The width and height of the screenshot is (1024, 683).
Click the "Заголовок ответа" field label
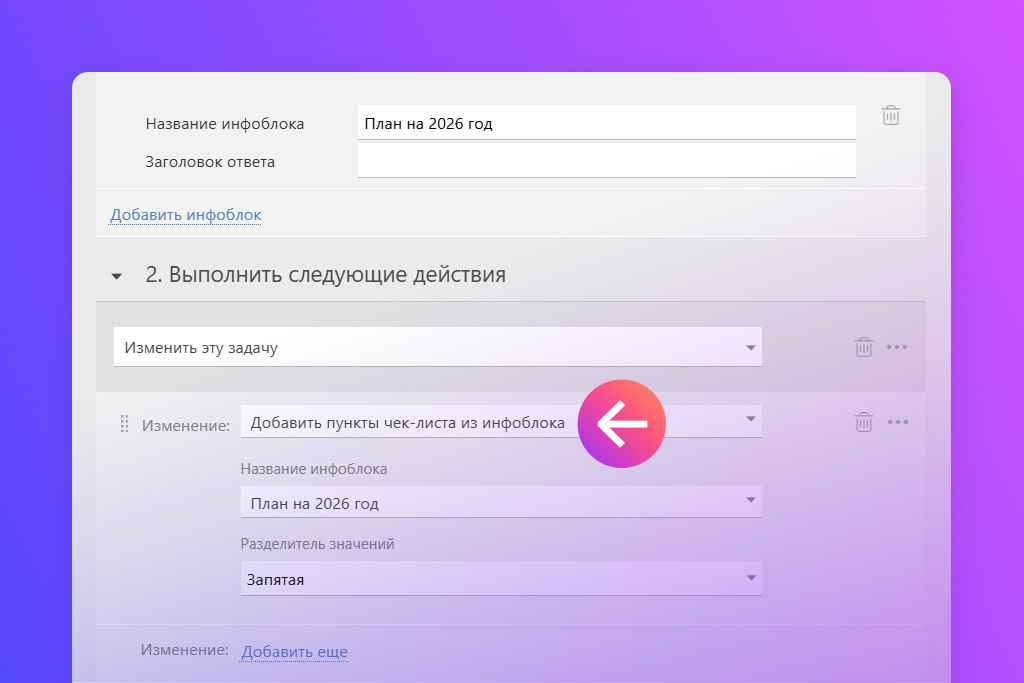click(210, 162)
